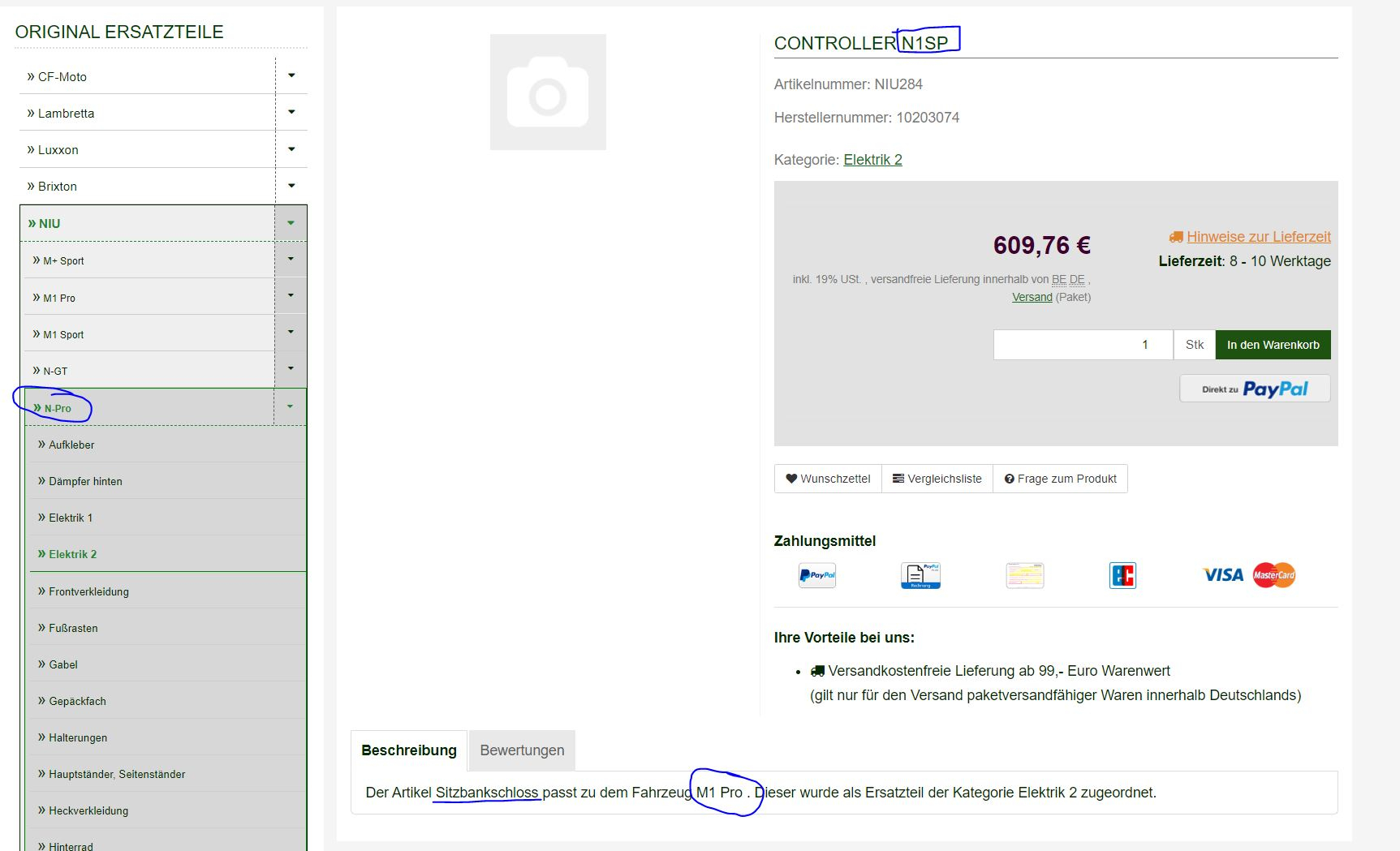
Task: Click the EC card payment icon
Action: [1122, 575]
